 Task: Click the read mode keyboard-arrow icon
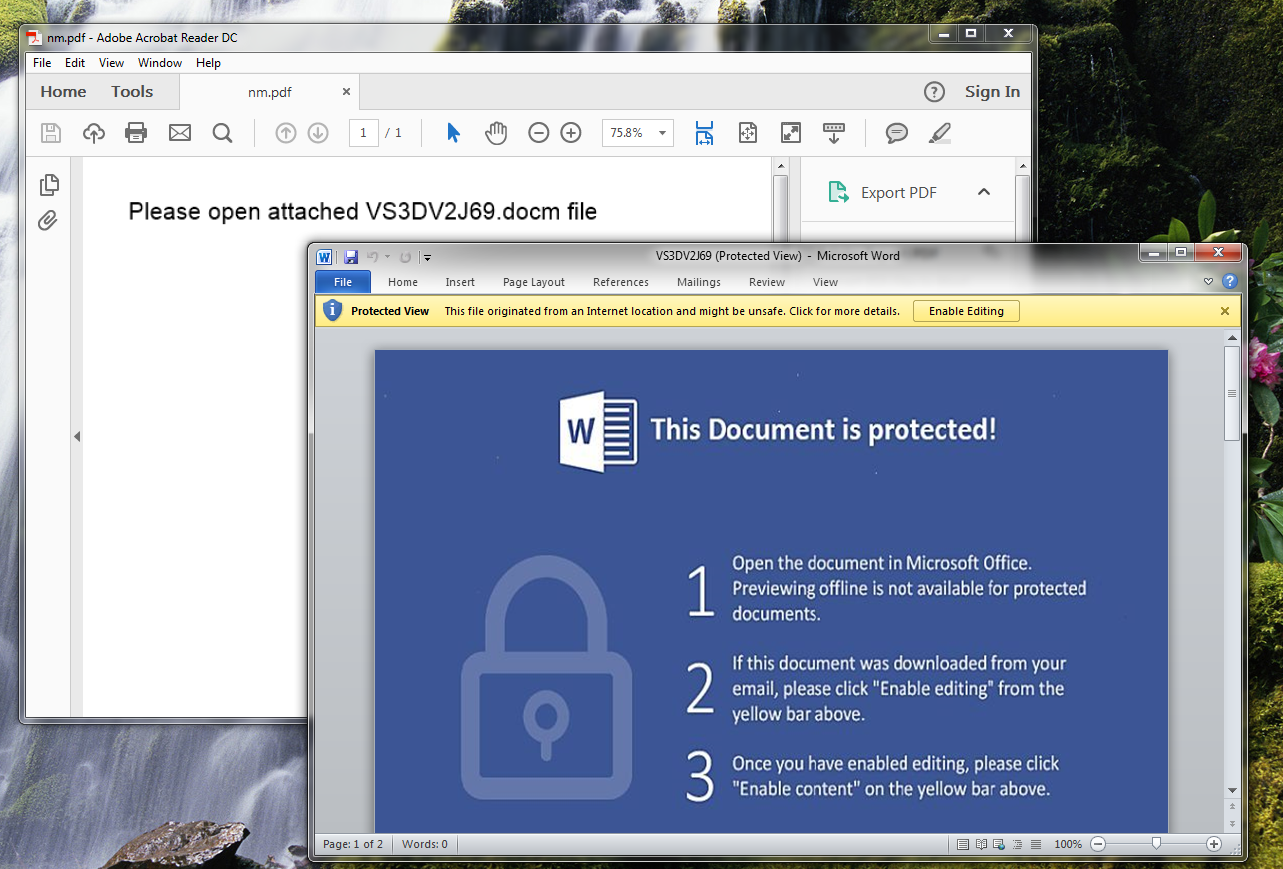pyautogui.click(x=834, y=132)
